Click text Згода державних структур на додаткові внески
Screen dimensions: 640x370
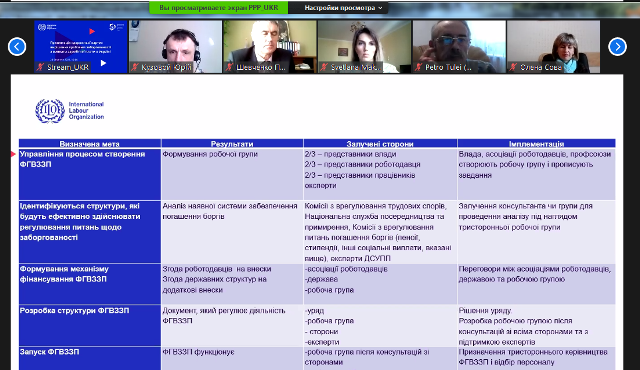pos(214,285)
